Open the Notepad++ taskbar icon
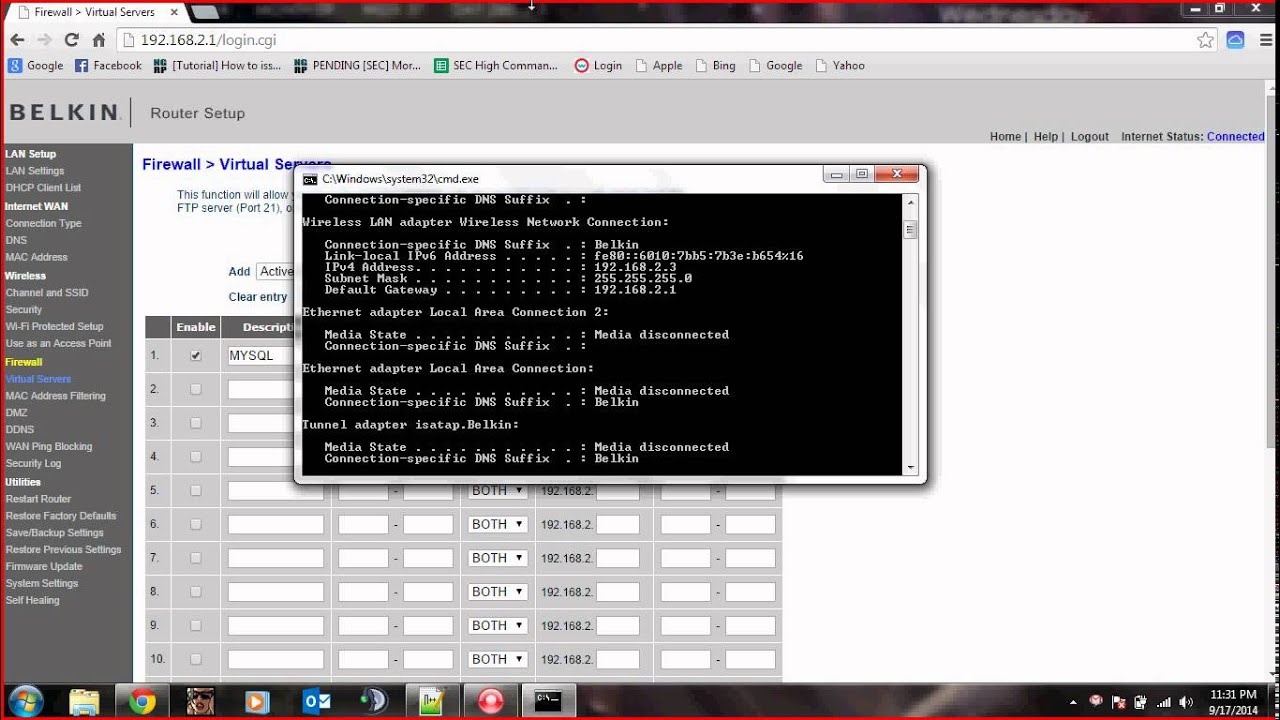The image size is (1280, 720). pyautogui.click(x=432, y=701)
